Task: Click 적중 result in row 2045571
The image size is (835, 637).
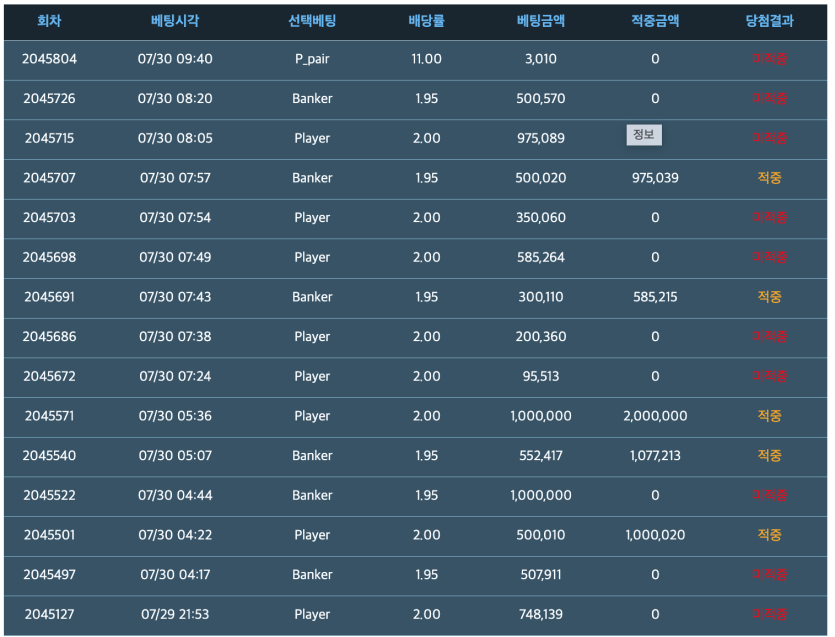Action: point(769,416)
